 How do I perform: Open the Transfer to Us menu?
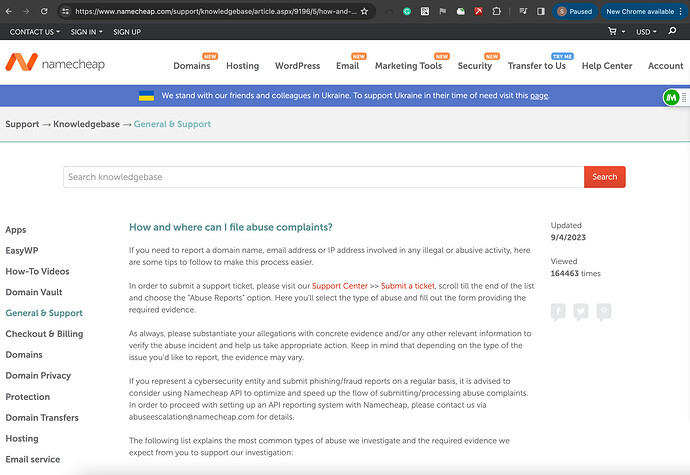(x=537, y=66)
